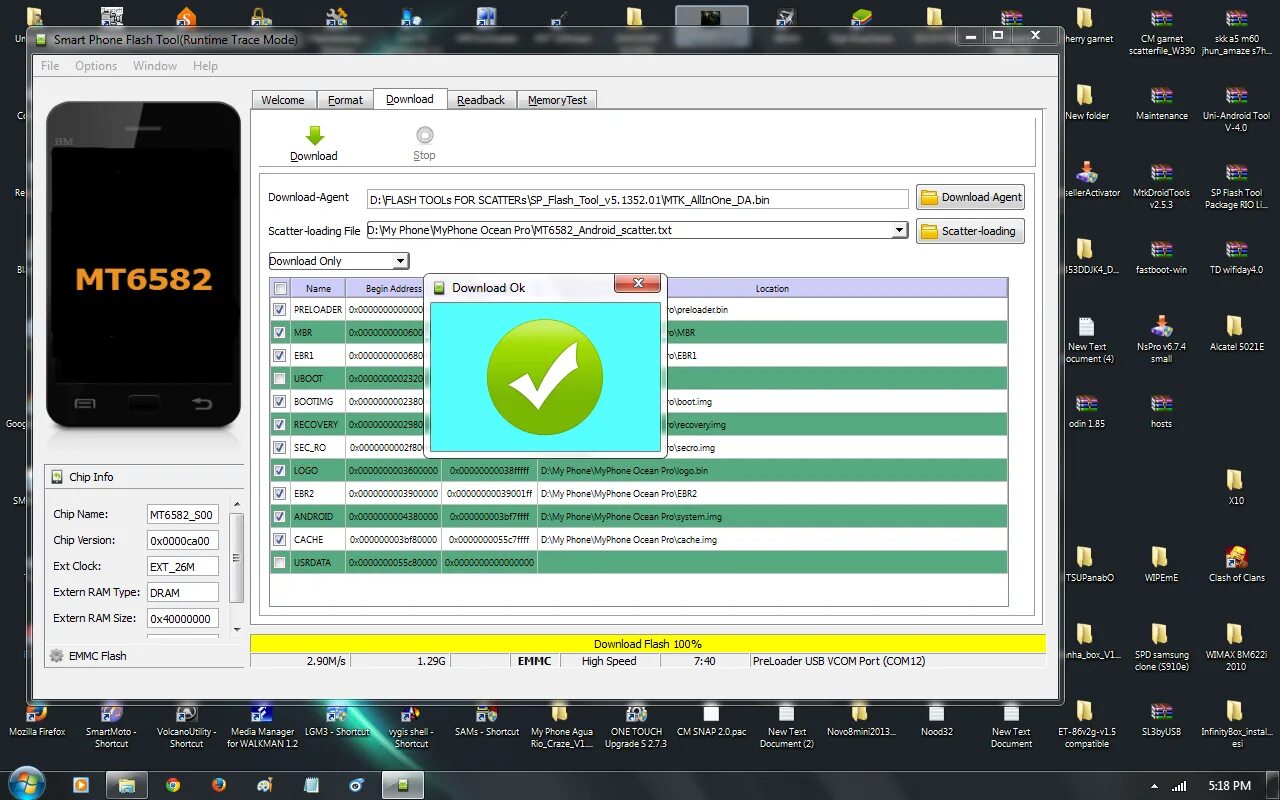Click the Download Agent browse button
This screenshot has width=1280, height=800.
pos(970,197)
